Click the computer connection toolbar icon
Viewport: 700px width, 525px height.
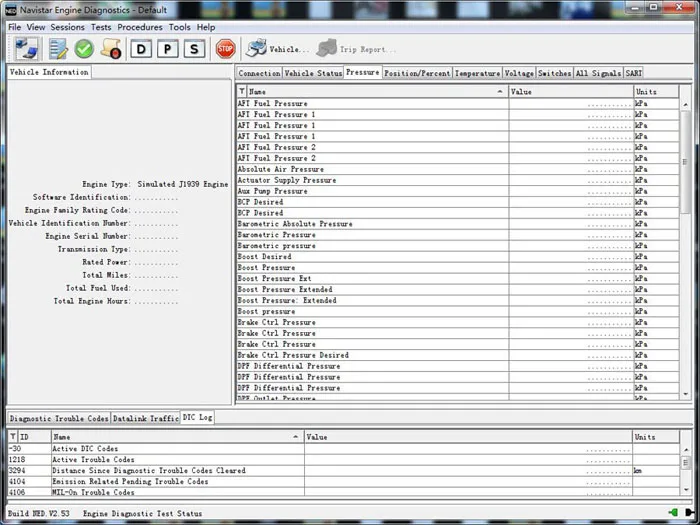[26, 49]
